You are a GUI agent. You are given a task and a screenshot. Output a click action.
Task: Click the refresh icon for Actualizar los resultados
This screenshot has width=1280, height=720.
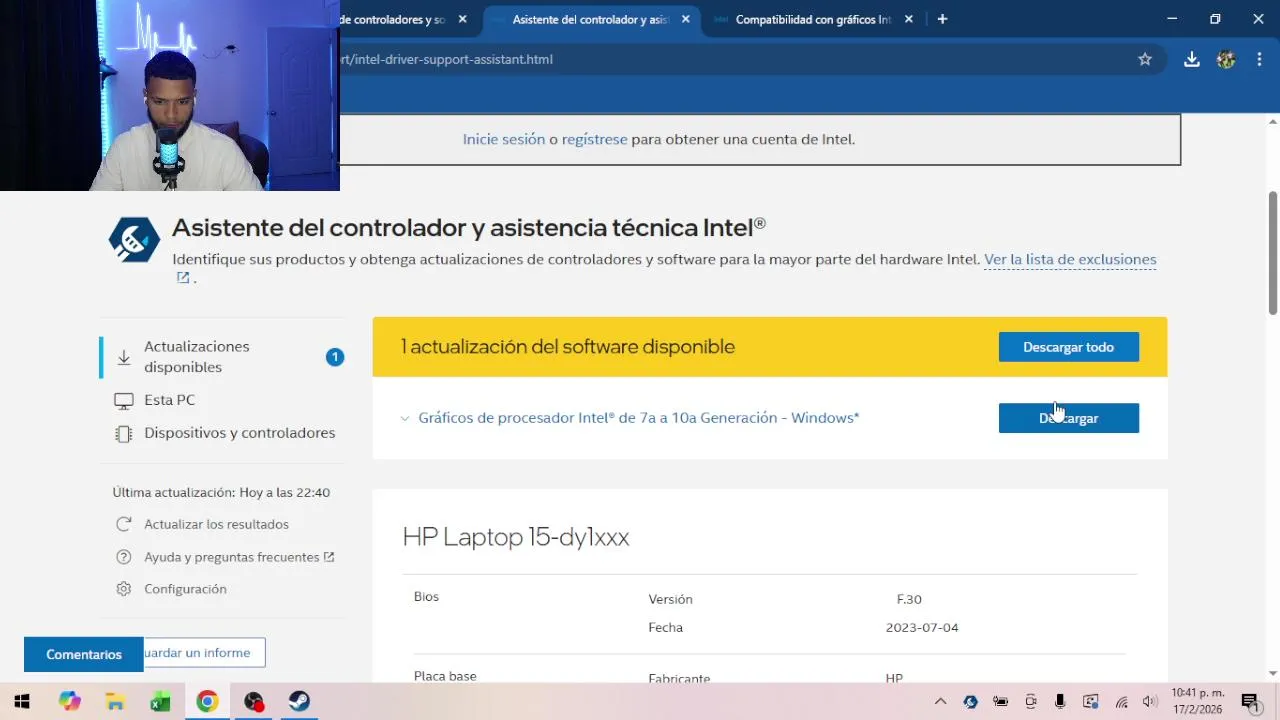(124, 524)
